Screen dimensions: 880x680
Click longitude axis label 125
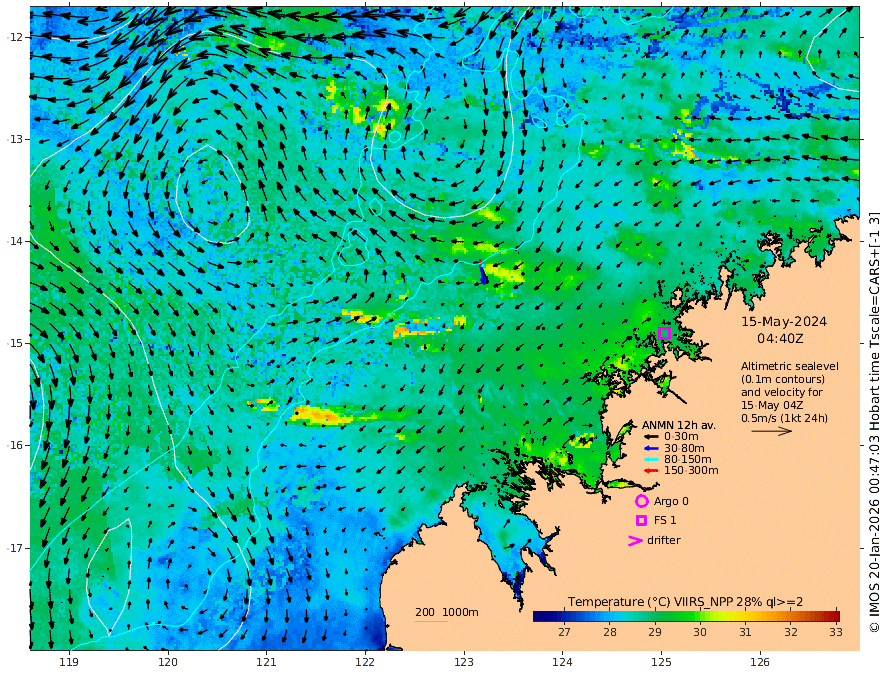point(661,662)
